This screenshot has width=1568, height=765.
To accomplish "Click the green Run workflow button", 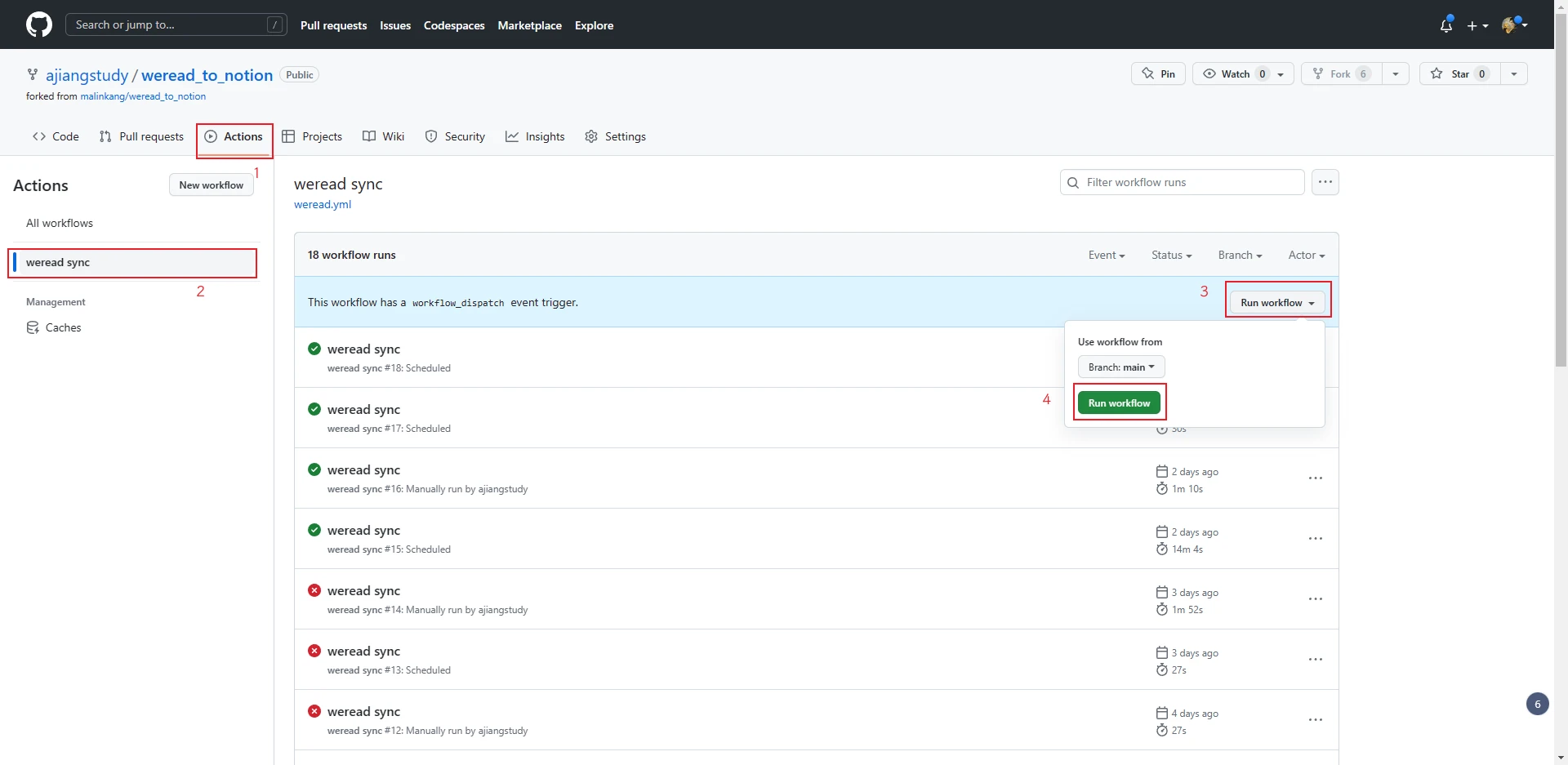I will pos(1119,403).
